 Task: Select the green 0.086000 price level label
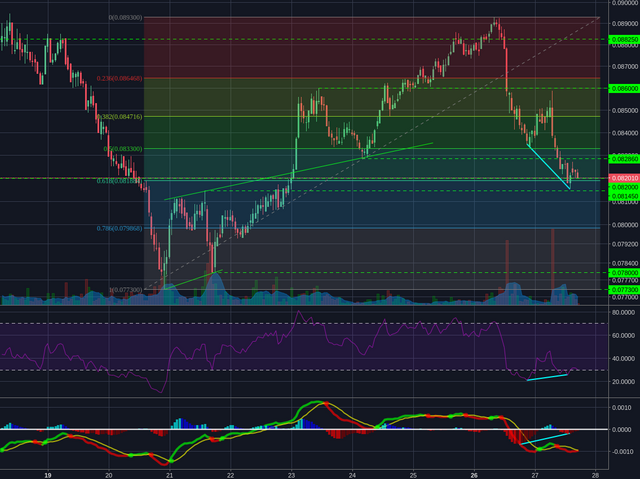click(624, 88)
